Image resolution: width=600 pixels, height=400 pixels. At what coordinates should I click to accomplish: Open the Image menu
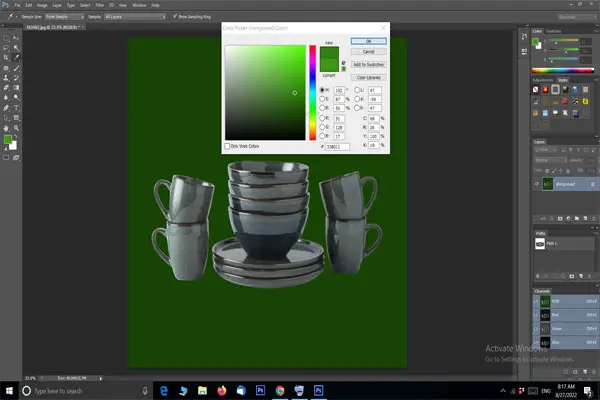pos(42,5)
